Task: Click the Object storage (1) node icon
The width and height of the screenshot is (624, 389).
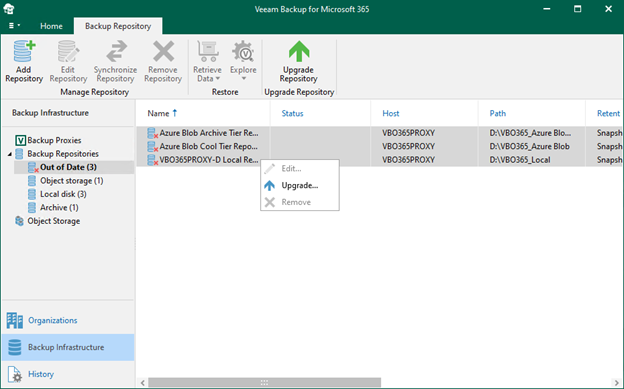Action: (32, 181)
